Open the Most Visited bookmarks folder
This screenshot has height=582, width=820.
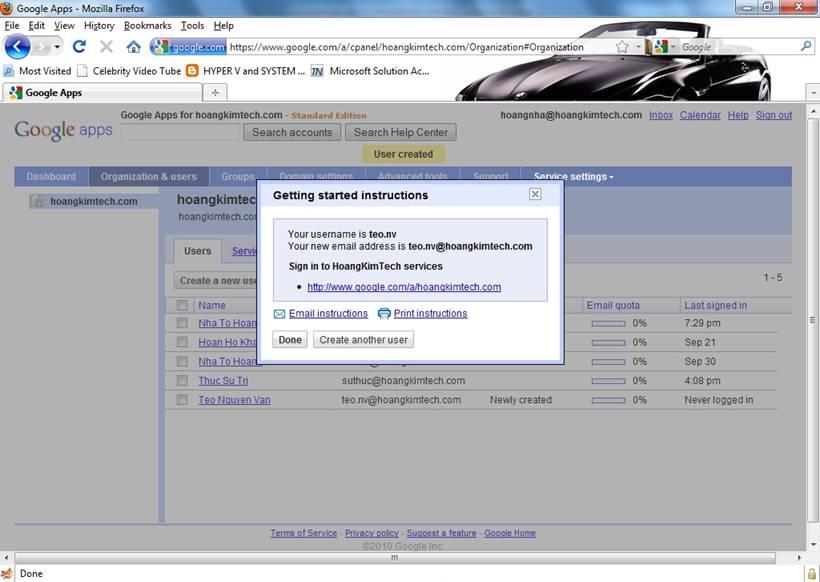tap(37, 71)
